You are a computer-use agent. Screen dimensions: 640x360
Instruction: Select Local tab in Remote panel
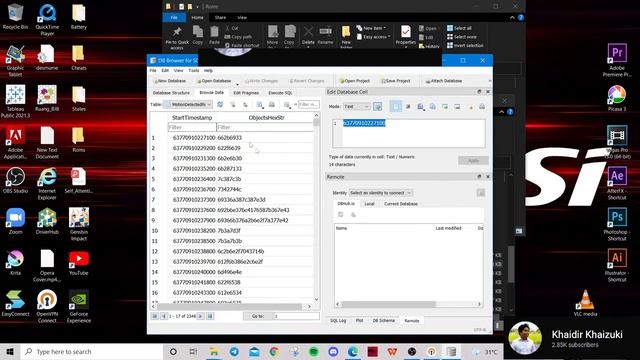(369, 204)
